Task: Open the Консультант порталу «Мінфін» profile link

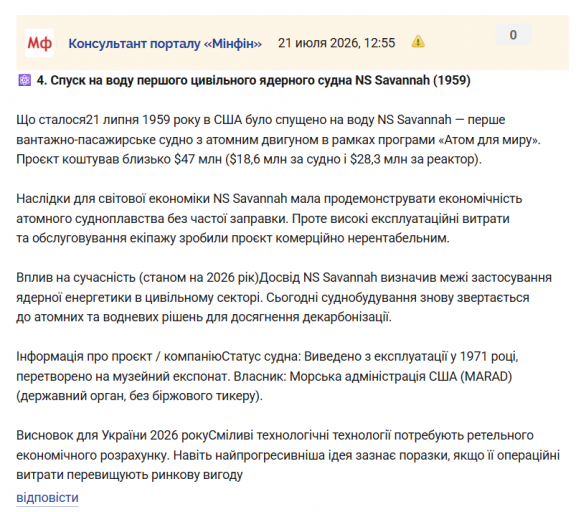Action: 165,43
